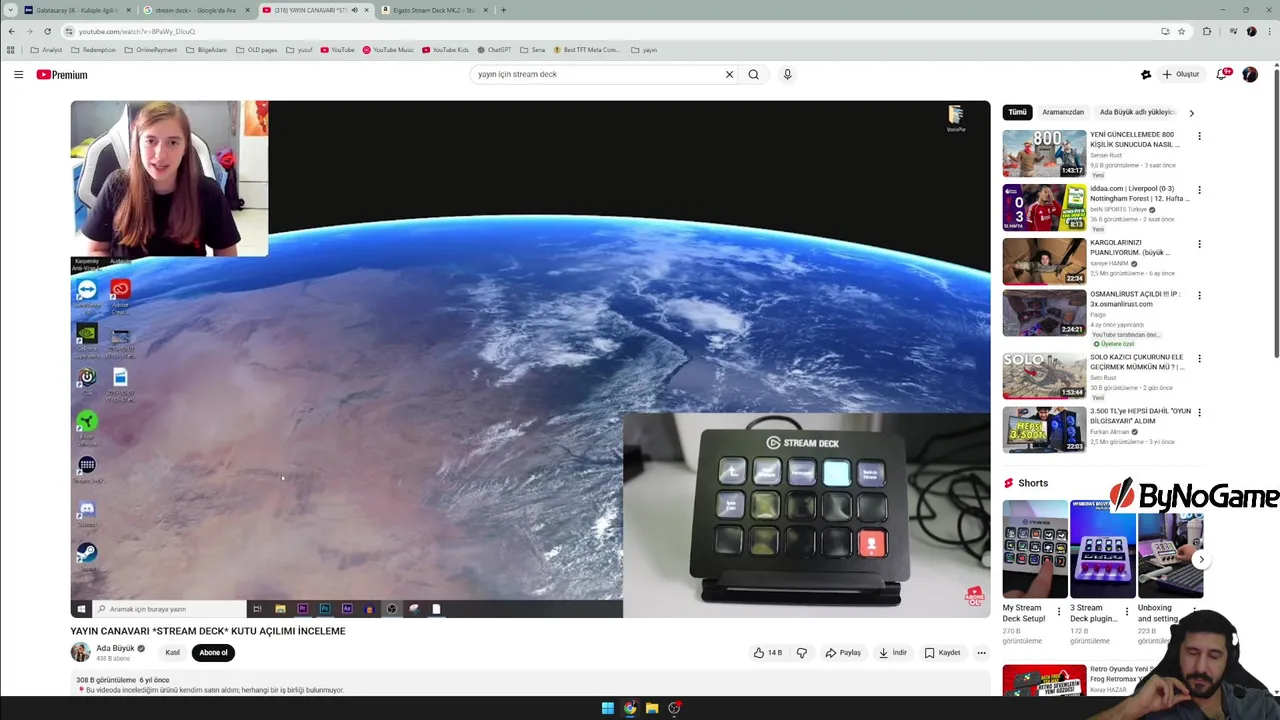Join the channel with Katıl
1280x720 pixels.
(172, 653)
